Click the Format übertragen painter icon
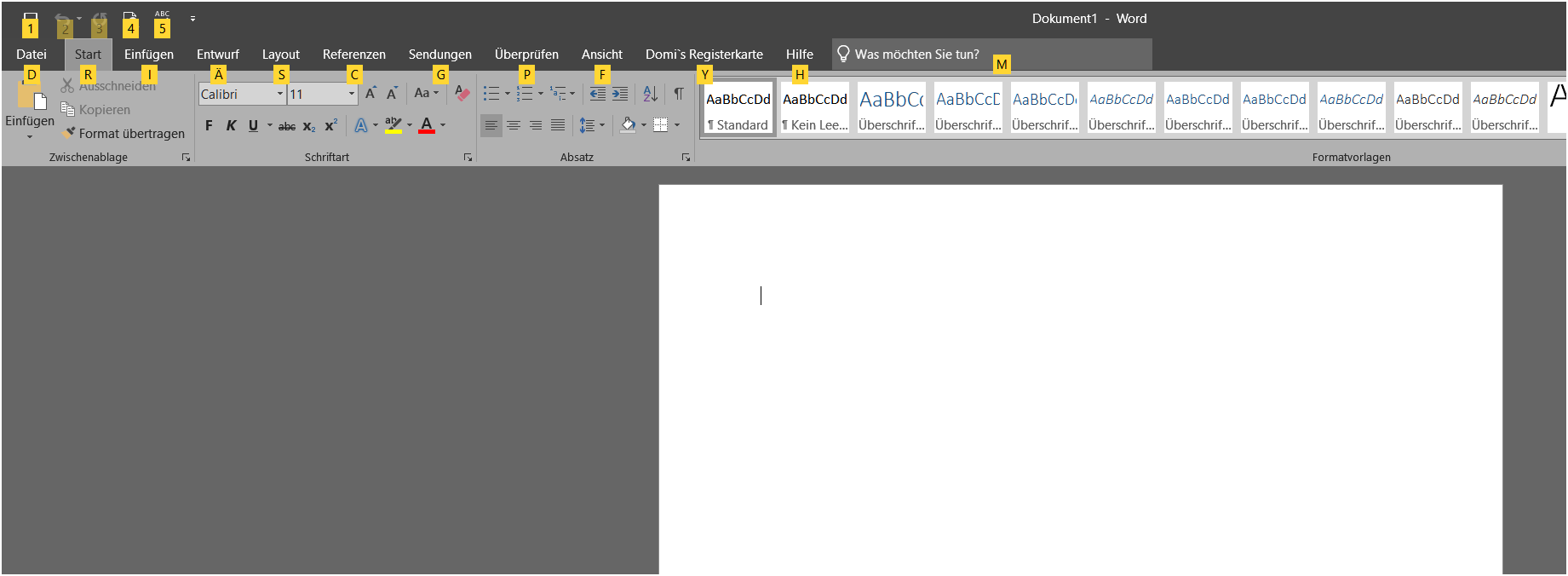 (x=68, y=133)
